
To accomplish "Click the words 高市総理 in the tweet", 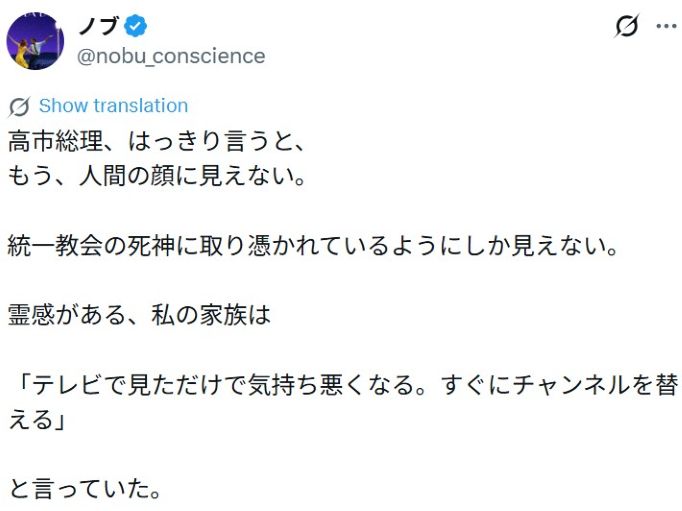I will click(55, 141).
